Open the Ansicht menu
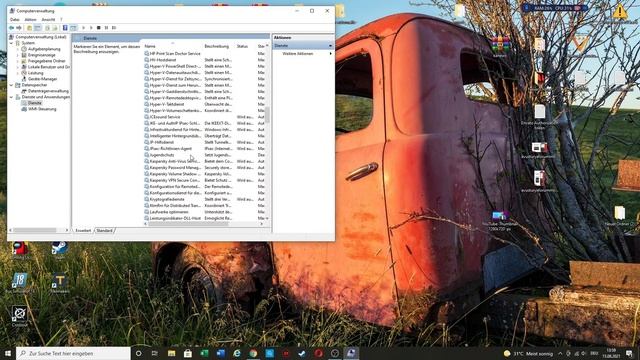 tap(48, 20)
